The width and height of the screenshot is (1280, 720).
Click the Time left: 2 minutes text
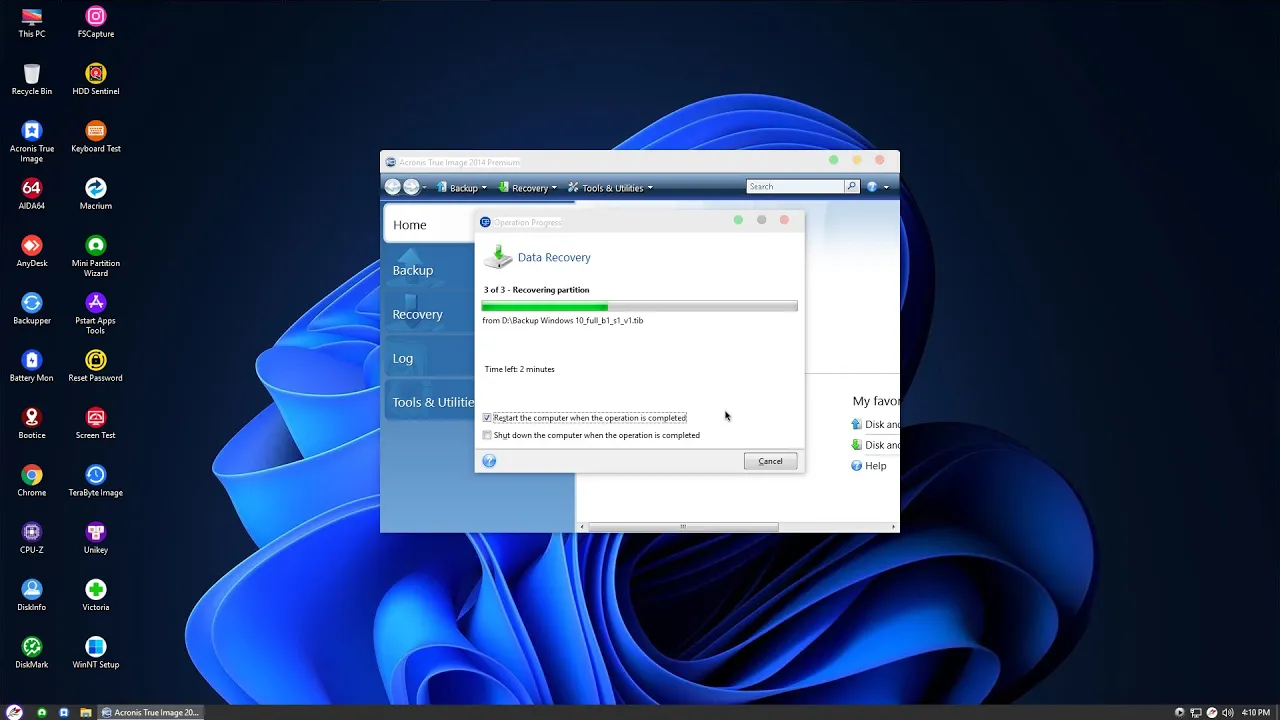click(x=519, y=369)
